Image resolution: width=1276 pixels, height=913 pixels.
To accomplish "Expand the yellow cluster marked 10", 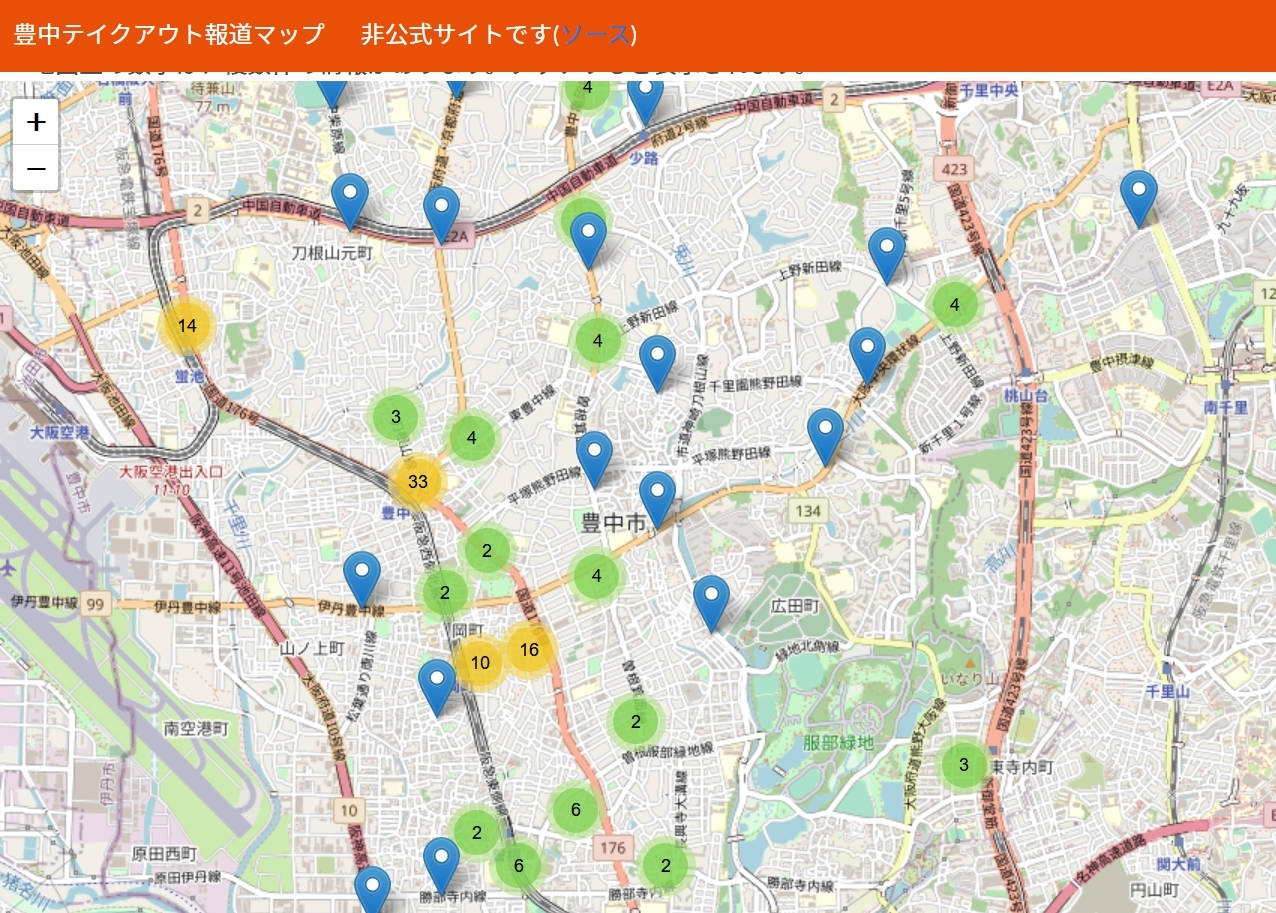I will 480,662.
